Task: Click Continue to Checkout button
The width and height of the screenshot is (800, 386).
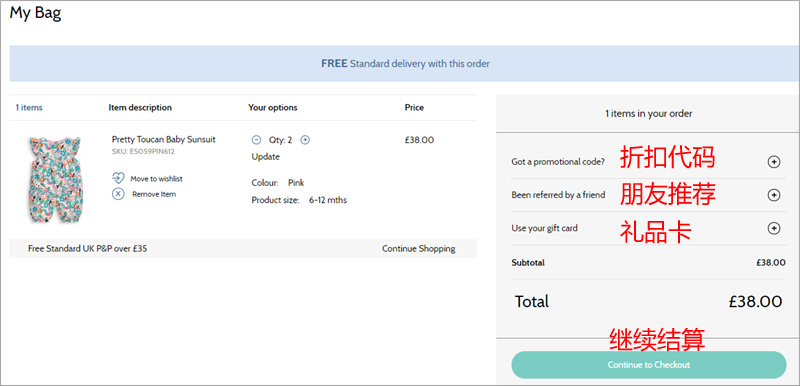Action: pos(648,365)
